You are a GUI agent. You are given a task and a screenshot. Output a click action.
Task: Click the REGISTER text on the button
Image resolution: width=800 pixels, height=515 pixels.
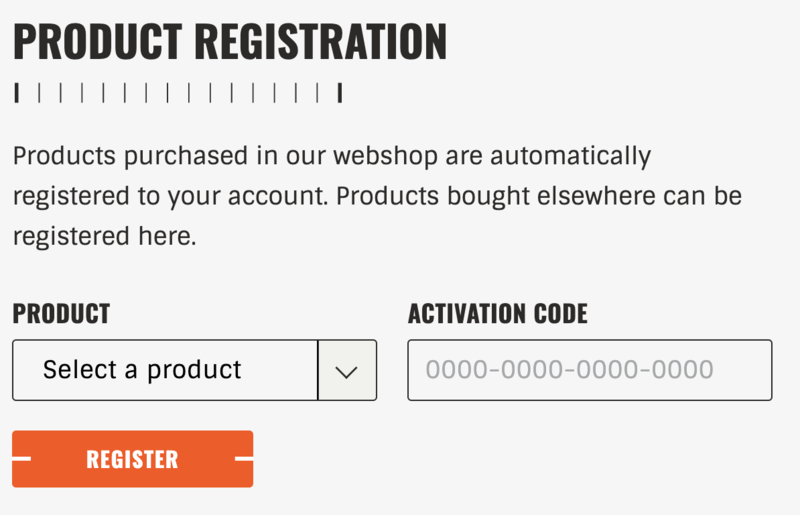pos(132,459)
